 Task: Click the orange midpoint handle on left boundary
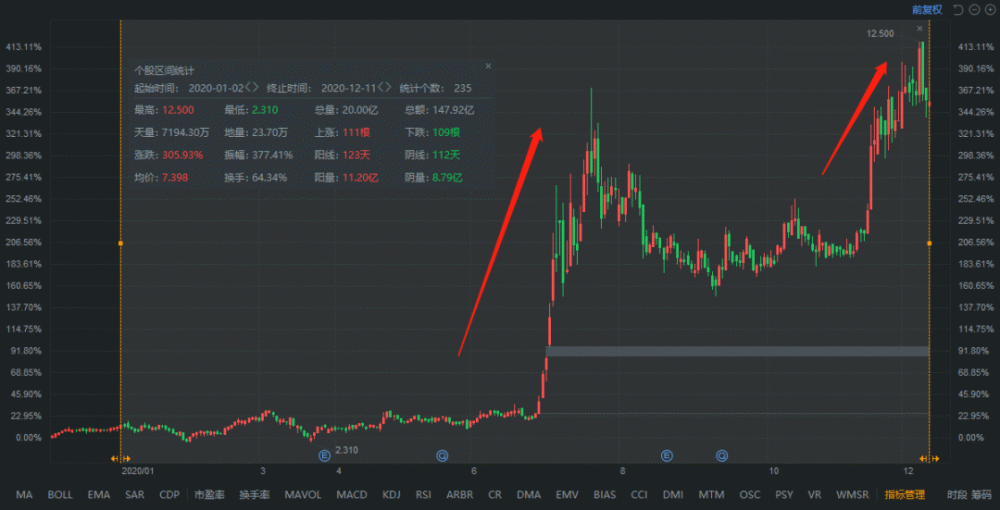click(121, 243)
